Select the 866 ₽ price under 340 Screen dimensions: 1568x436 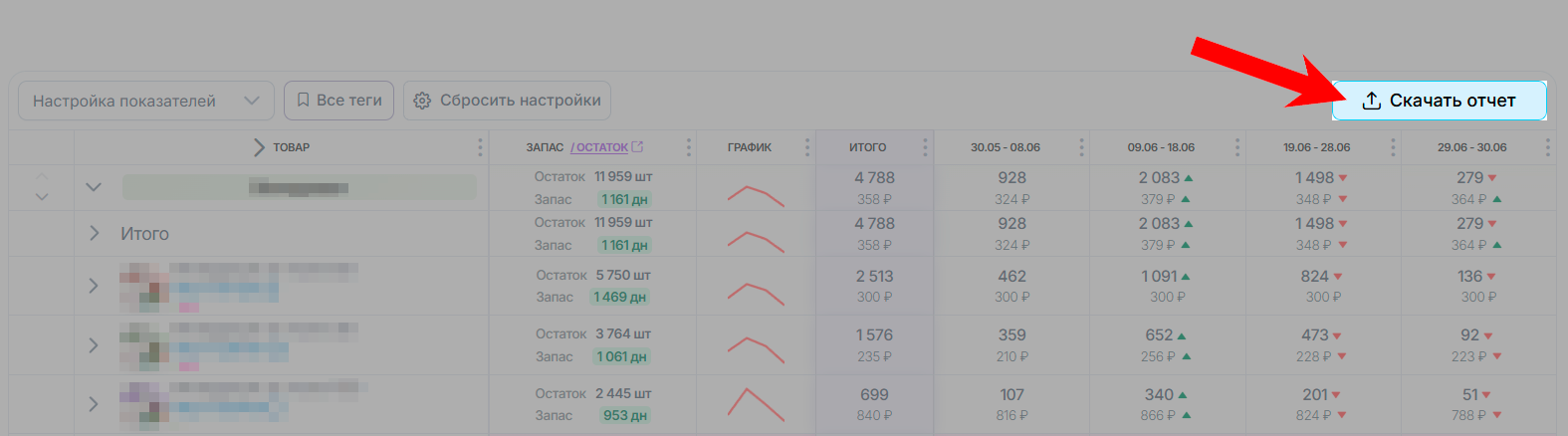pos(1158,415)
